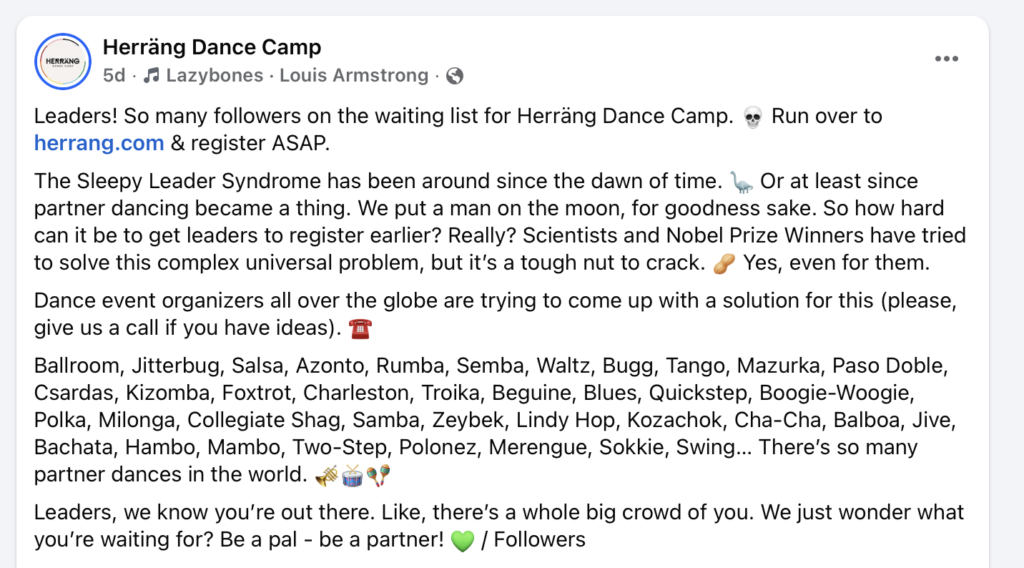Viewport: 1024px width, 568px height.
Task: Follow the herrang.com link
Action: coord(99,142)
